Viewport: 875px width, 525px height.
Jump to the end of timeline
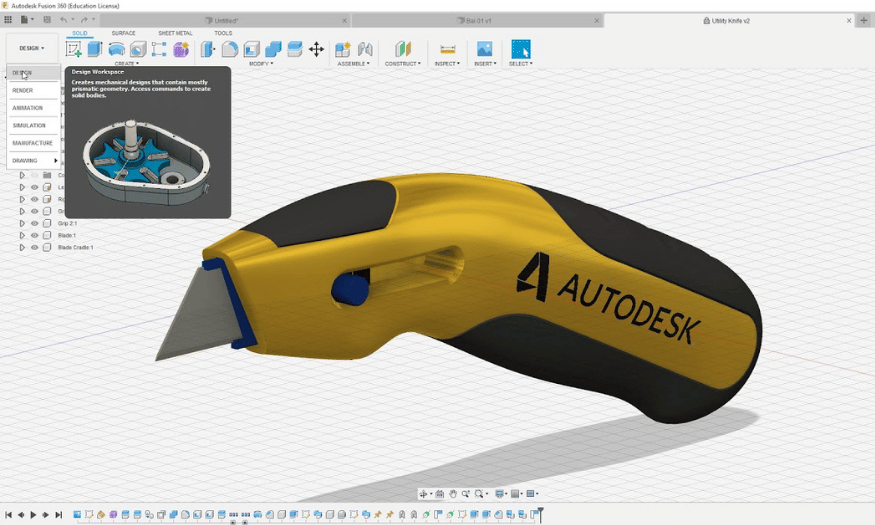click(59, 514)
